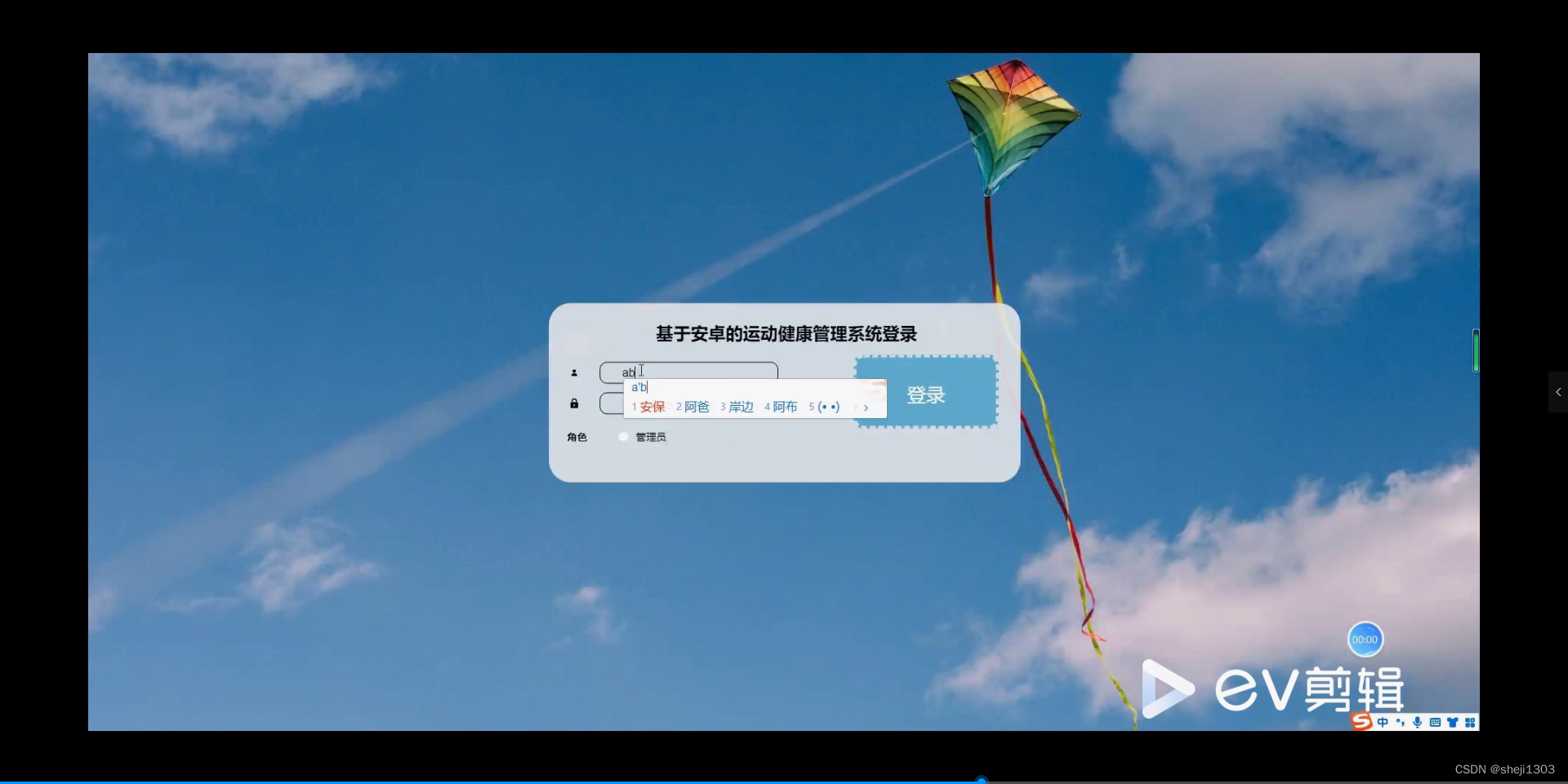Open the on-screen soft keyboard icon
Screen dimensions: 1568x784
tap(1436, 722)
